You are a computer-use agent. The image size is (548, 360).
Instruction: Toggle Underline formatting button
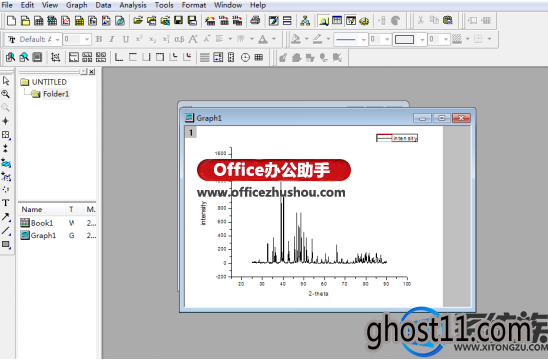[126, 39]
